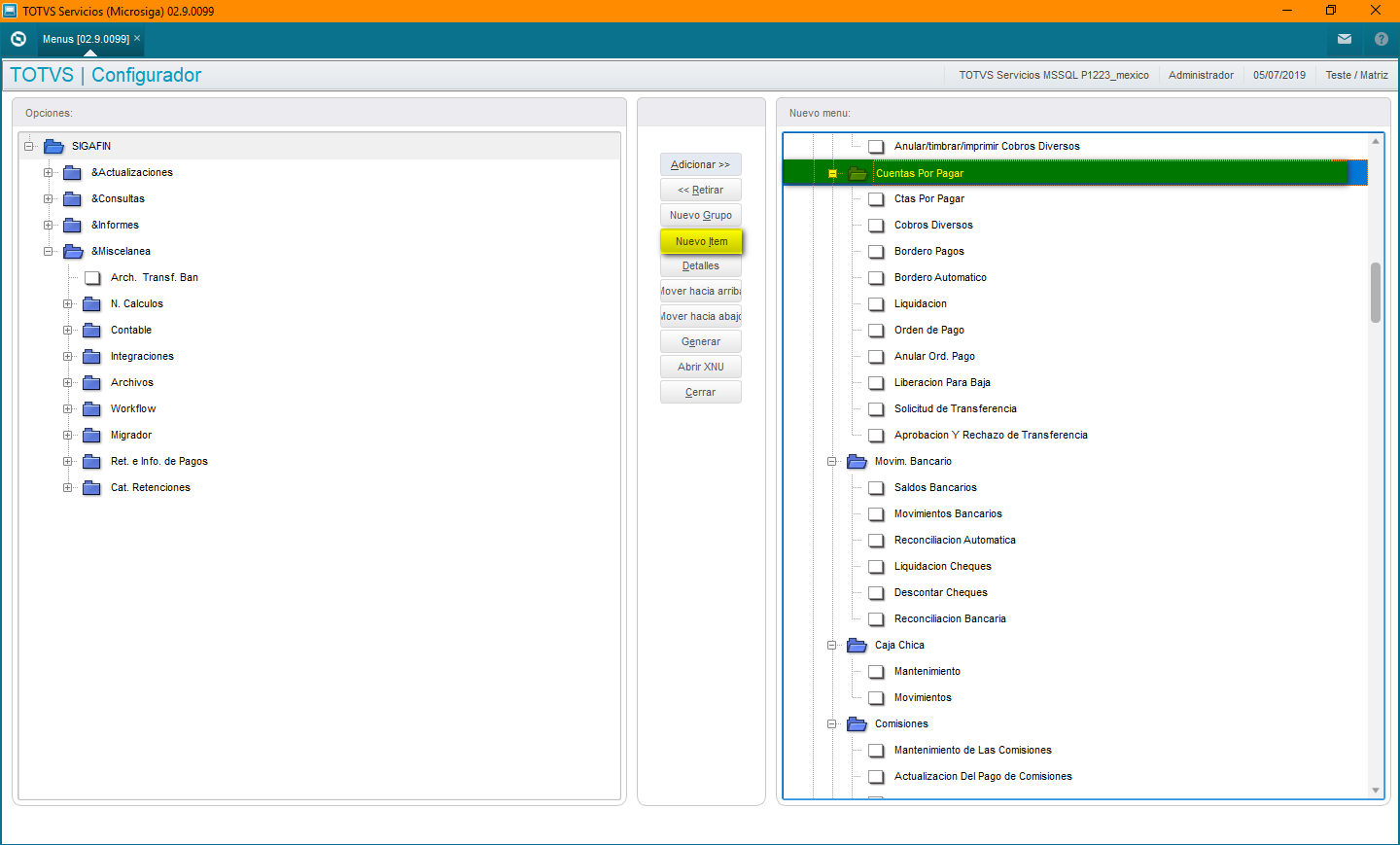The width and height of the screenshot is (1400, 845).
Task: Click the N. Calculos folder icon
Action: click(x=91, y=303)
